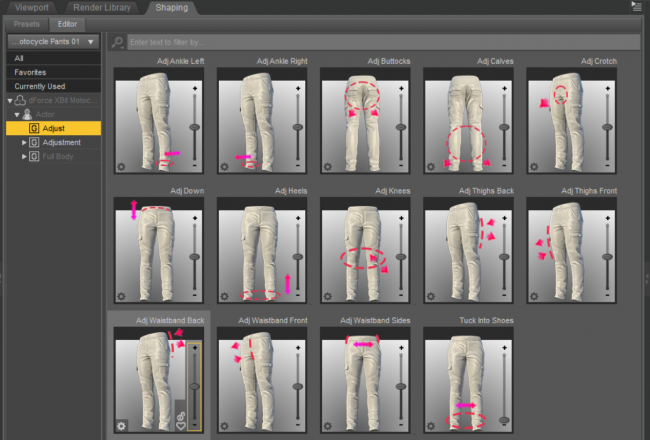Screen dimensions: 650x440
Task: Click the filter text input field
Action: 380,43
